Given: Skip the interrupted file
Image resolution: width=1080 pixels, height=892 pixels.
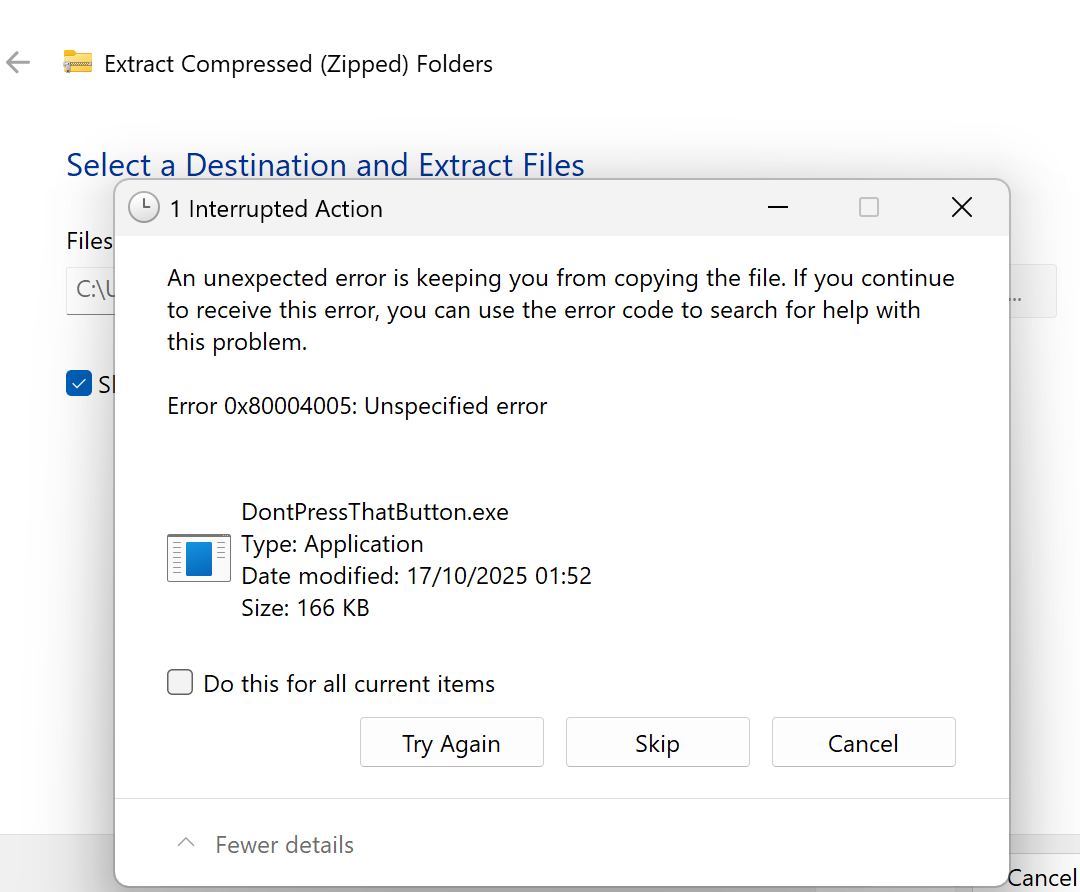Looking at the screenshot, I should [657, 743].
